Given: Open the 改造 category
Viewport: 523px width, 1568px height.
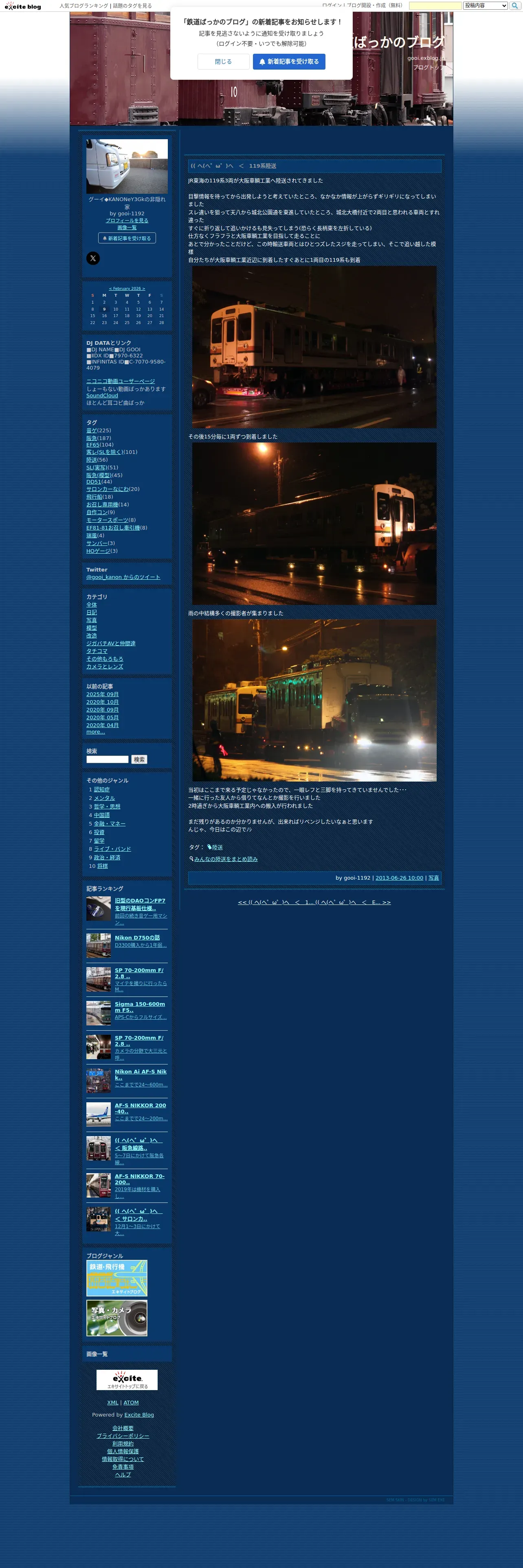Looking at the screenshot, I should 91,635.
